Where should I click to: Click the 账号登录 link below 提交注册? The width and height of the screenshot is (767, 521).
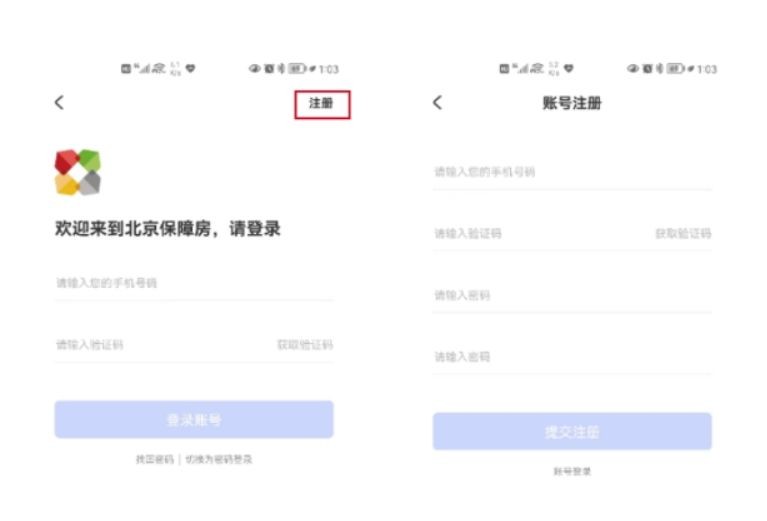click(x=572, y=471)
